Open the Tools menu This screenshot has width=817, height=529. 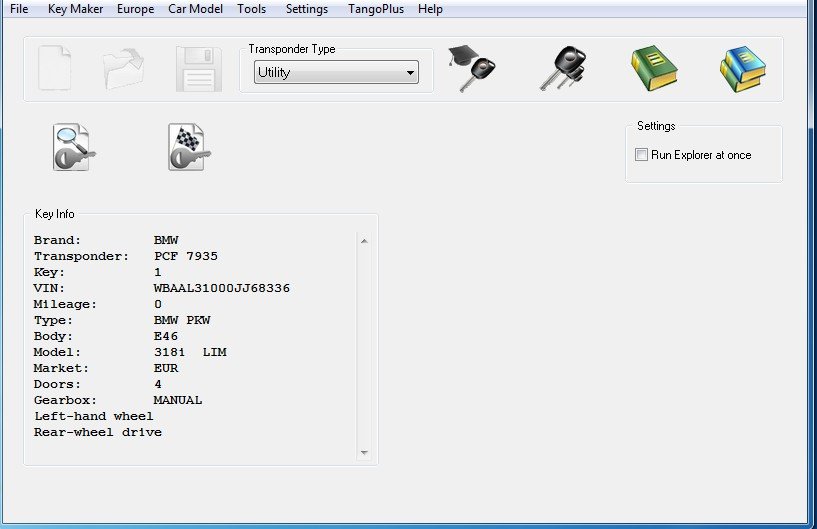click(x=252, y=9)
